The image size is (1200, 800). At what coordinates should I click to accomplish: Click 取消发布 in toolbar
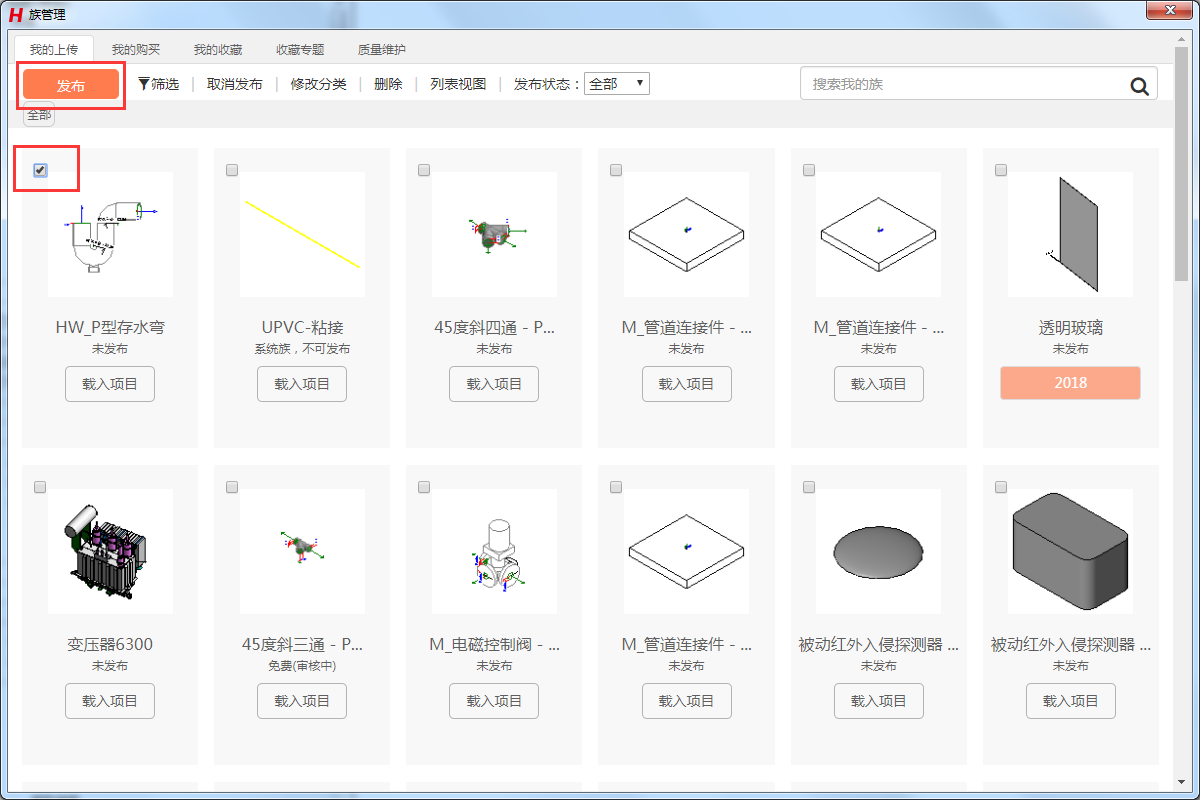[x=235, y=84]
